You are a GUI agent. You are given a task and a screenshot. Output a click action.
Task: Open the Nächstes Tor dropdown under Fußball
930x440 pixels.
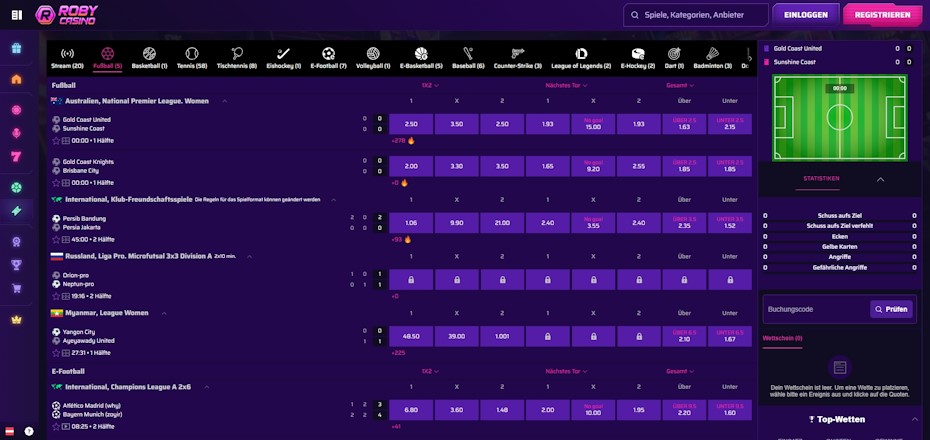pos(566,85)
